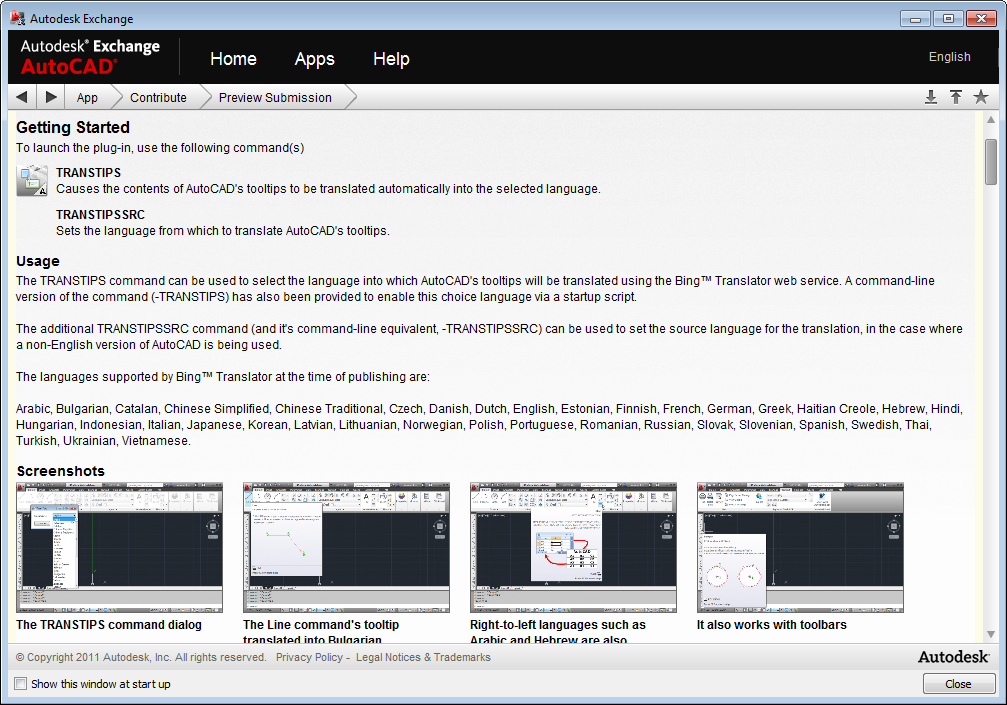Click the favorites star icon
Image resolution: width=1007 pixels, height=705 pixels.
981,97
